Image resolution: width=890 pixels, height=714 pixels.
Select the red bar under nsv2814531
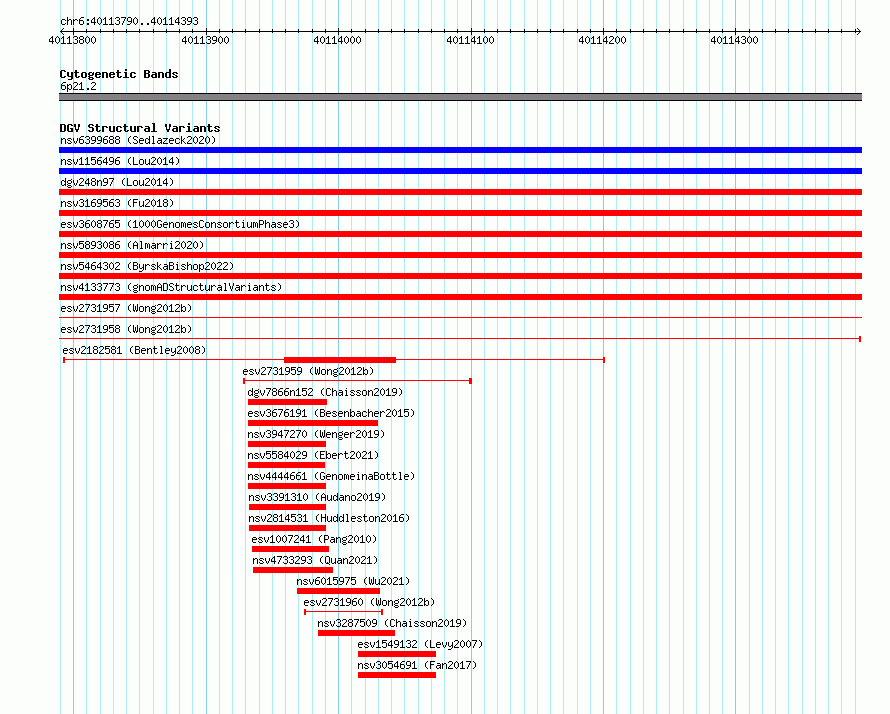(288, 528)
